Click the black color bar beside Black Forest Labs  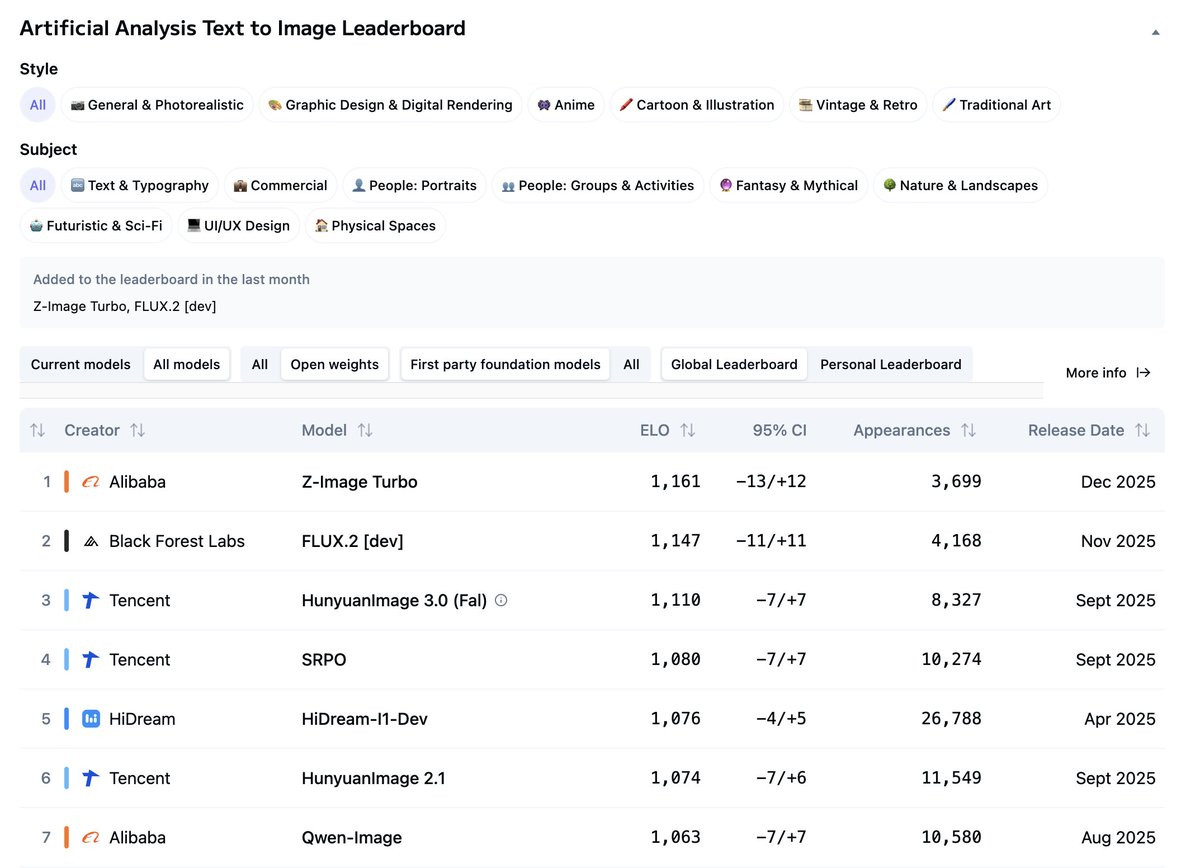[x=66, y=541]
